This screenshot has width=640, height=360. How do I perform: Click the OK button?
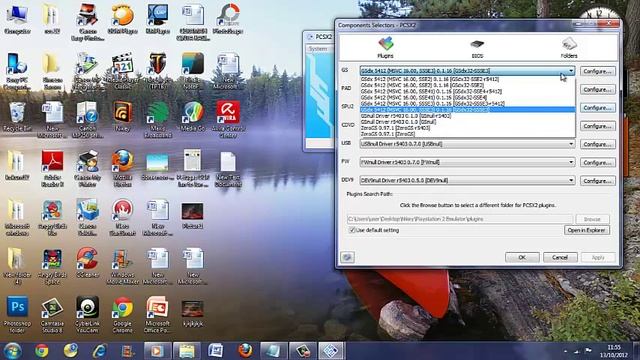(x=522, y=258)
